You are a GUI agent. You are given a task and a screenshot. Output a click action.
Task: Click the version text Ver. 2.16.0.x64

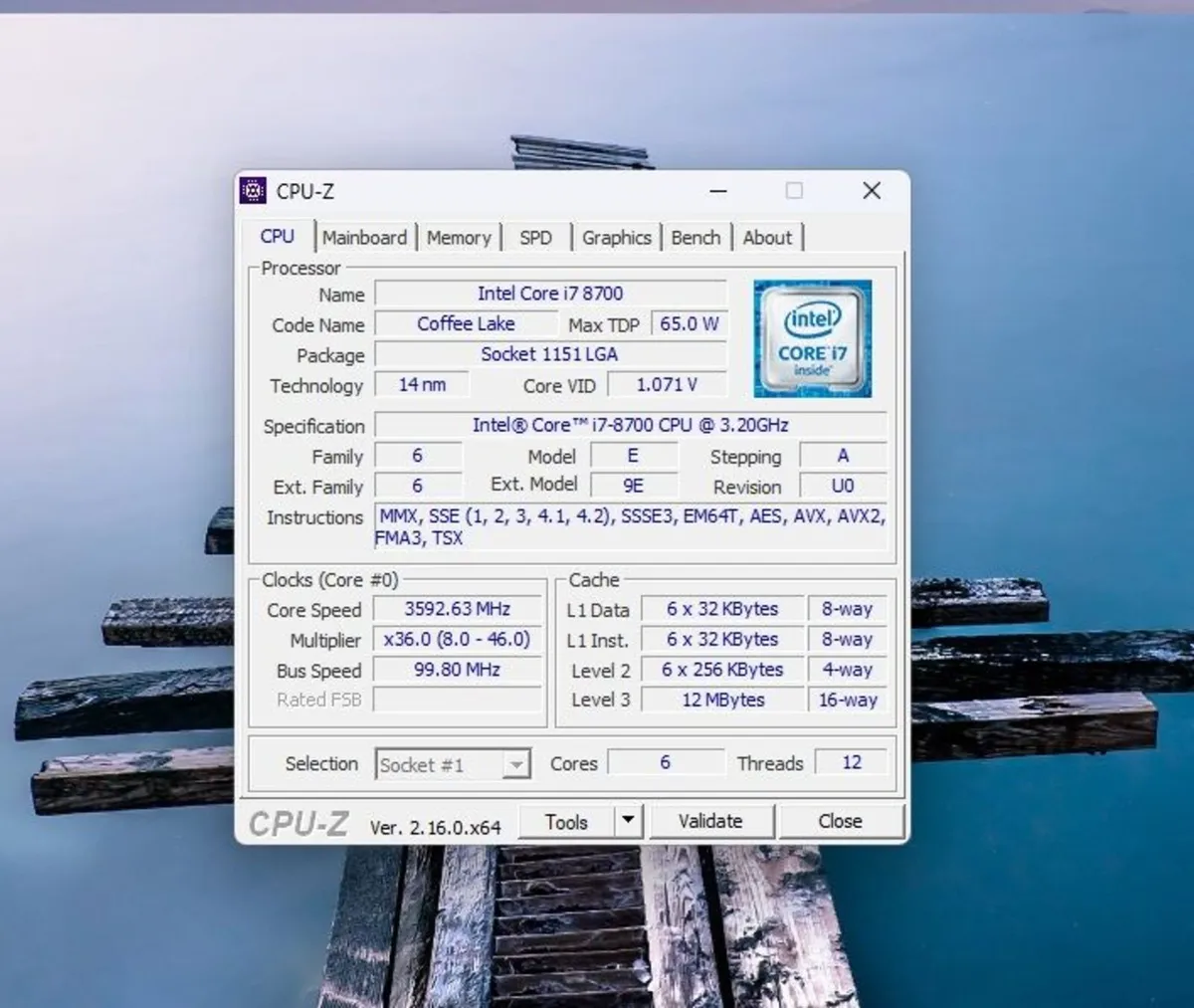435,827
